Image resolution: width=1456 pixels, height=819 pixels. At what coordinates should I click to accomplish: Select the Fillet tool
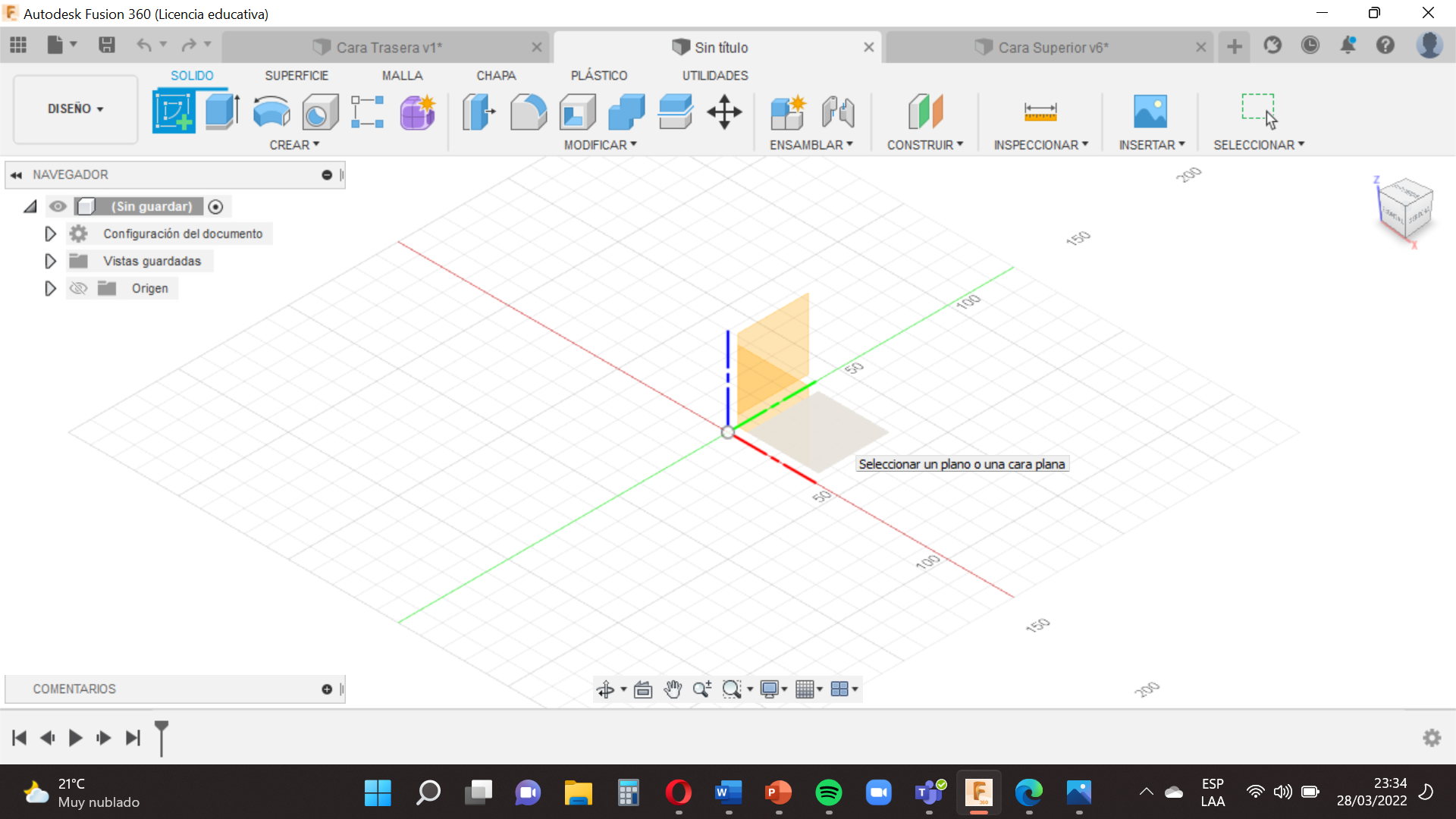[528, 111]
